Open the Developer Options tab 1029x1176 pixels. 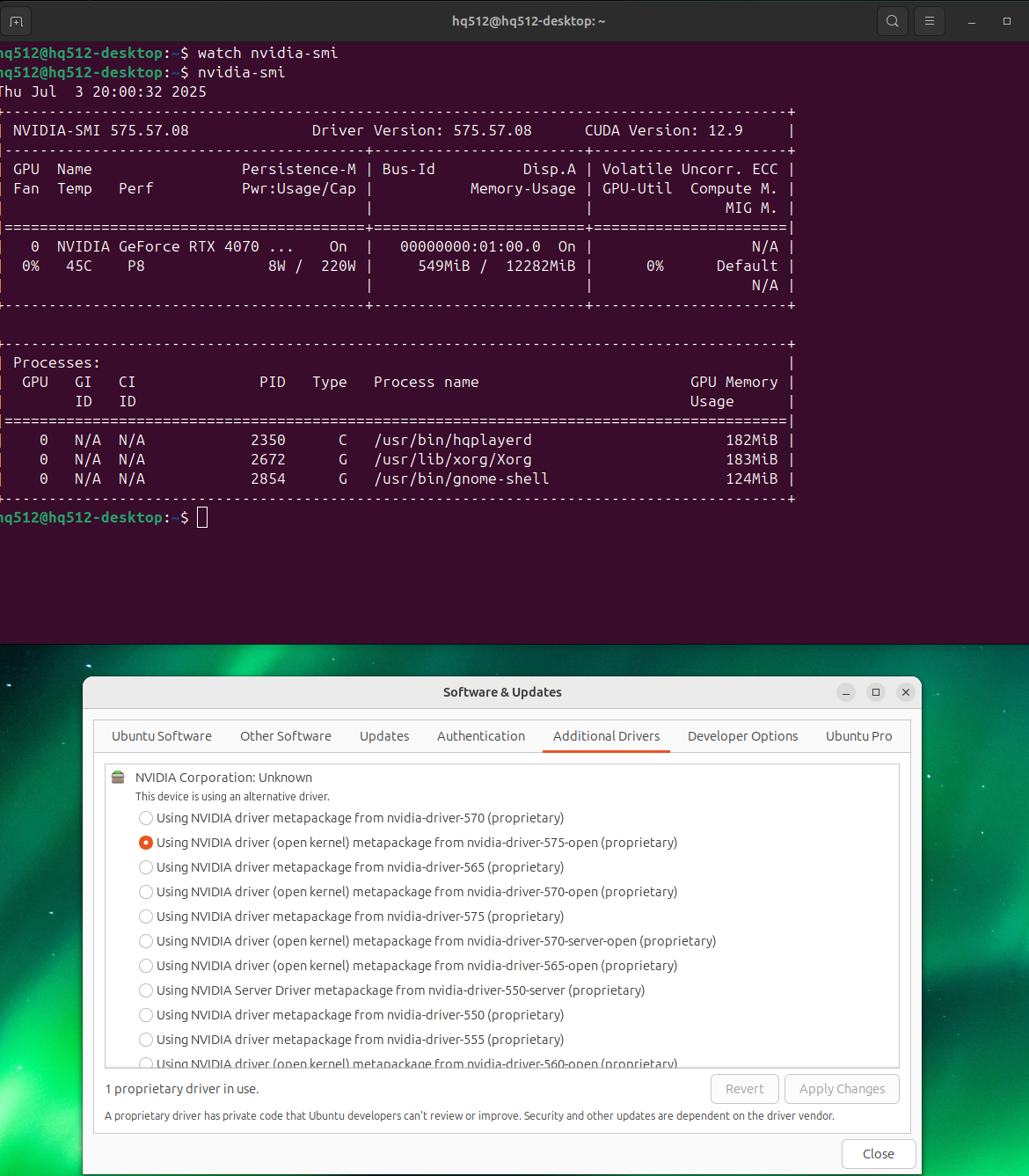[x=743, y=736]
